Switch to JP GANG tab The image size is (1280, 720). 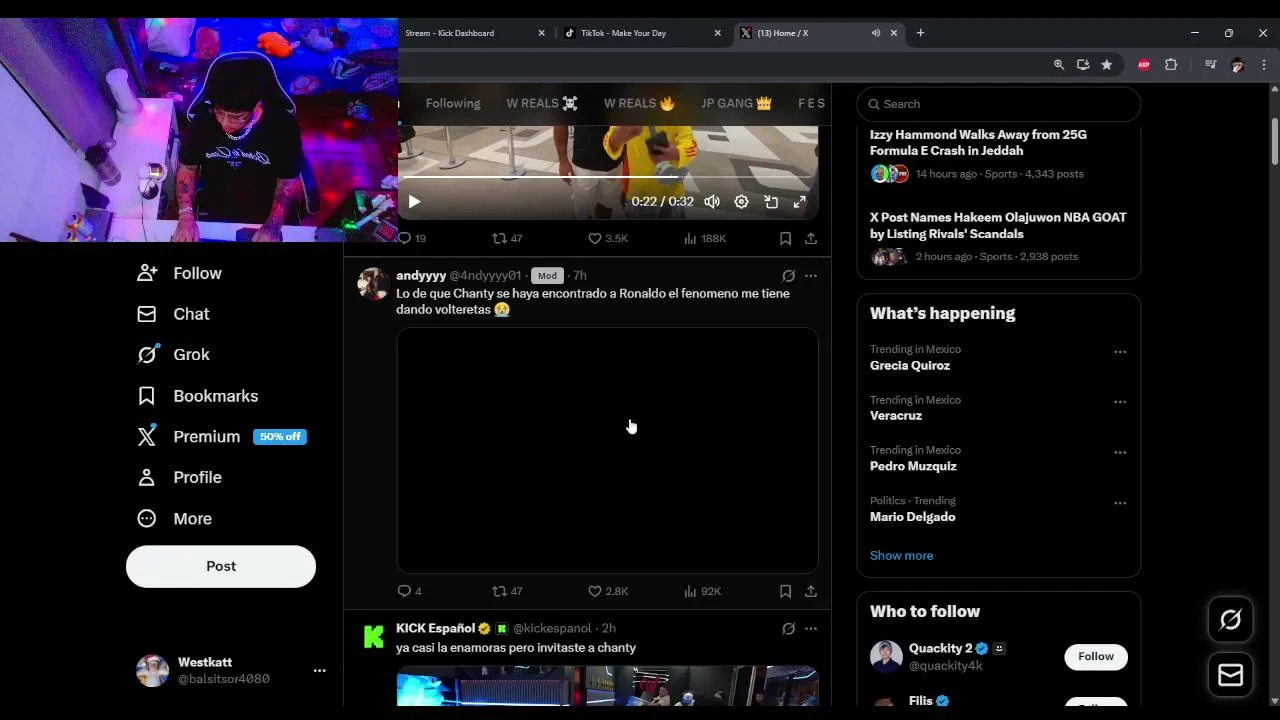736,103
